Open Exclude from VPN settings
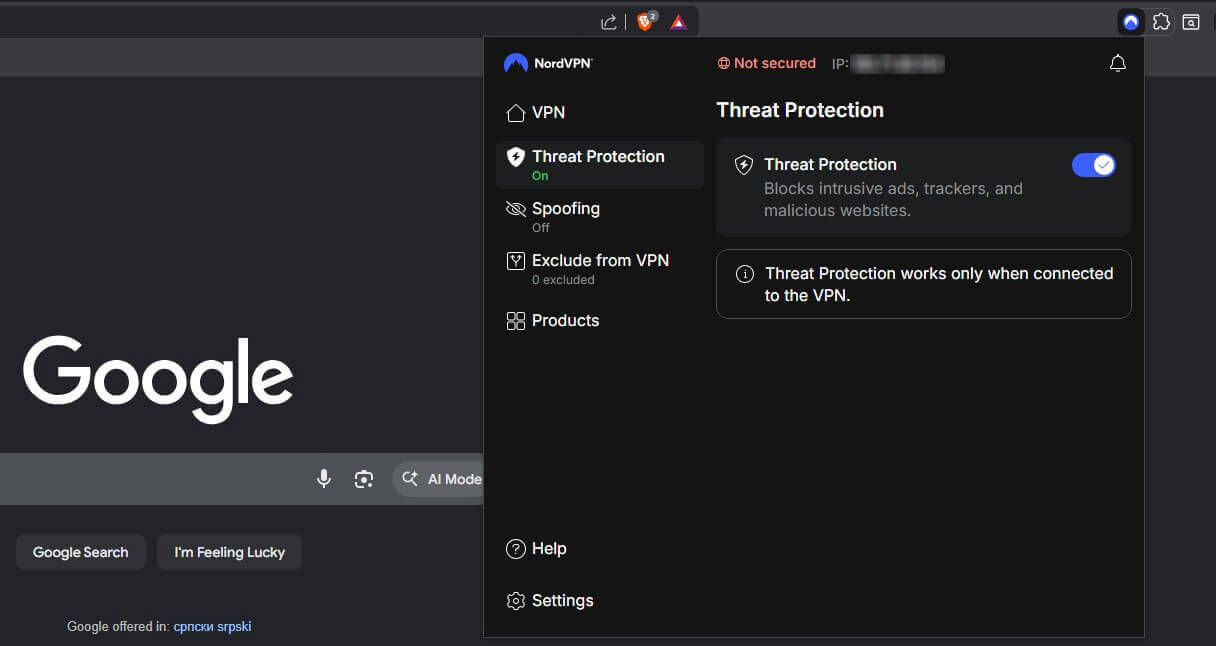 pyautogui.click(x=600, y=268)
